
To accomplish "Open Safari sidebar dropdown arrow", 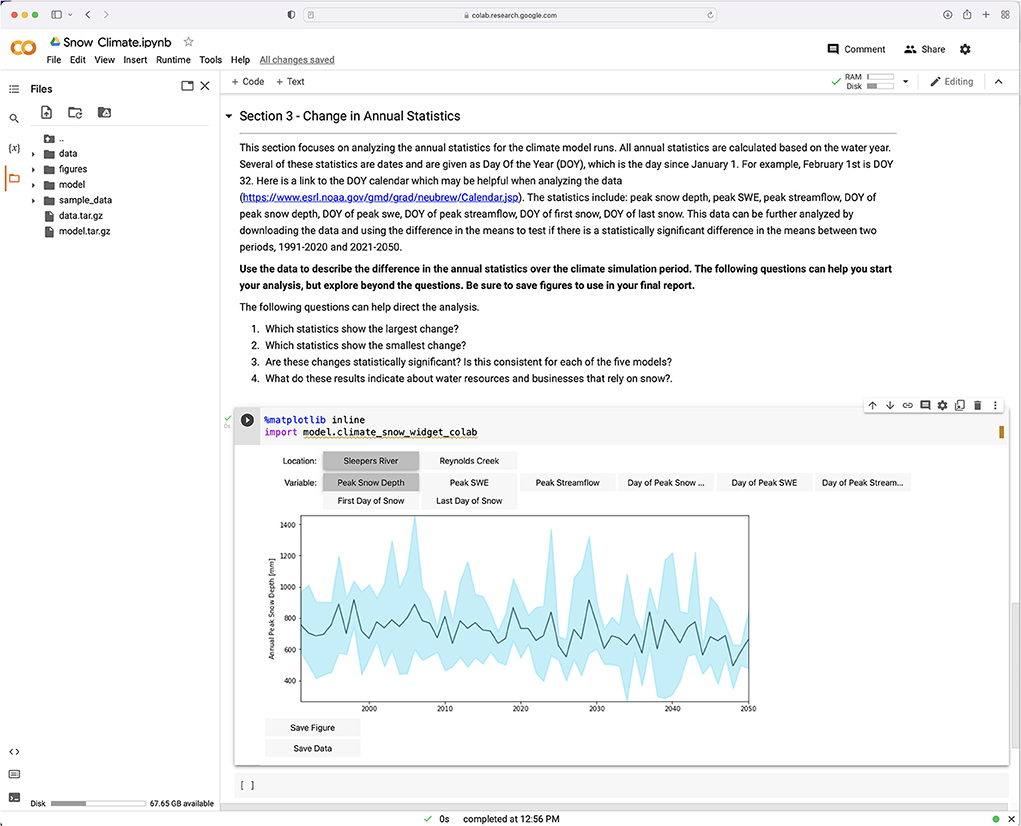I will click(70, 14).
